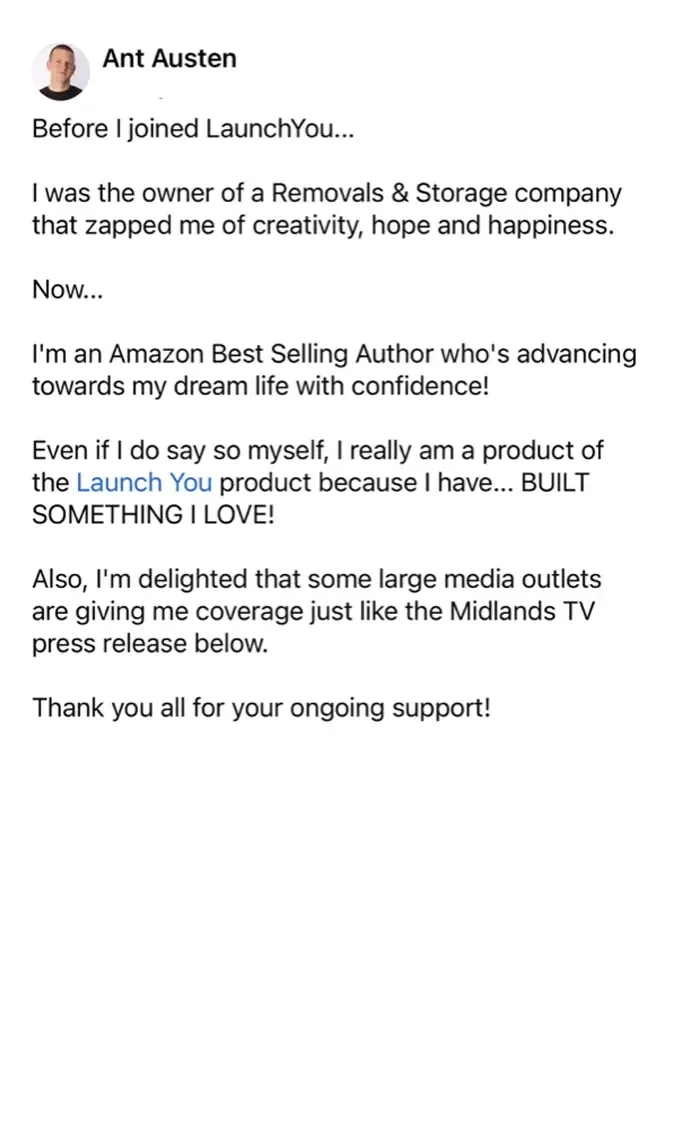This screenshot has width=692, height=1124.
Task: Open the Ant Austen name link
Action: (169, 59)
